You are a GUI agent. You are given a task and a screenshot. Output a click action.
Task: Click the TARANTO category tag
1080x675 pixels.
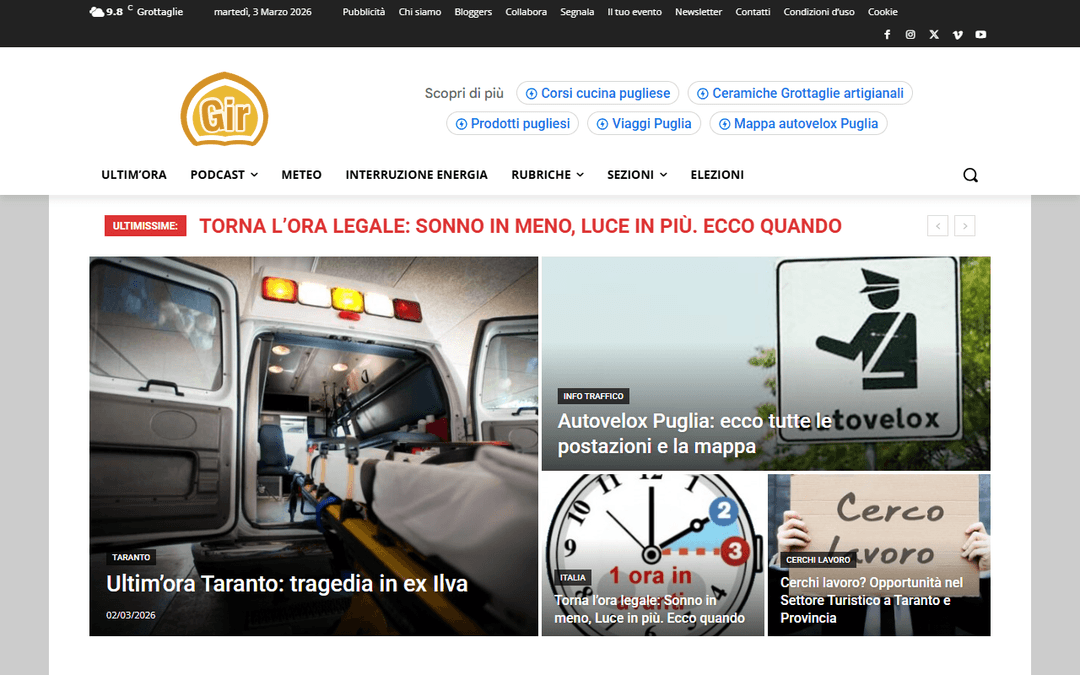pos(131,557)
